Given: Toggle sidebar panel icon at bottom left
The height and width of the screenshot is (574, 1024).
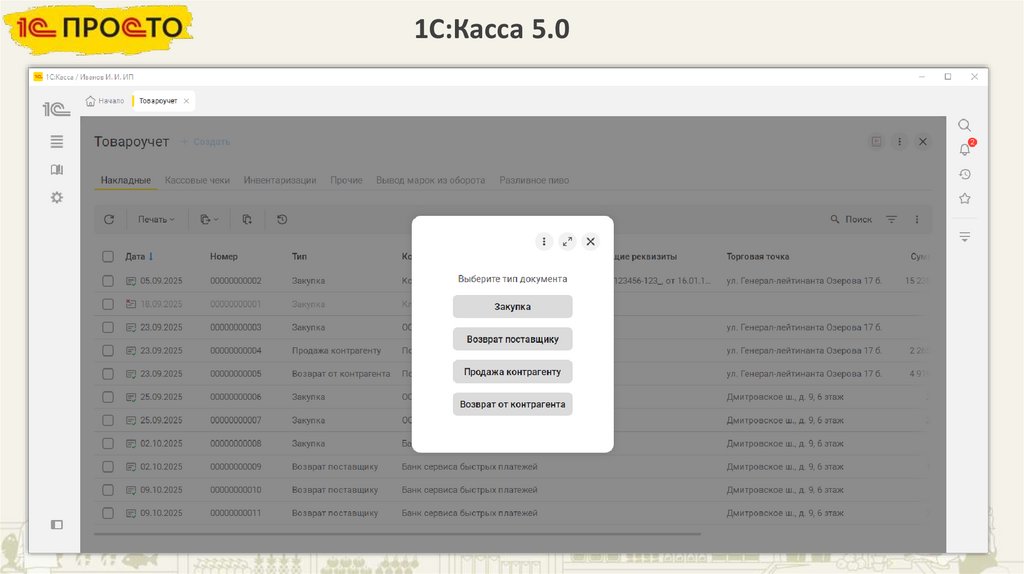Looking at the screenshot, I should tap(57, 524).
